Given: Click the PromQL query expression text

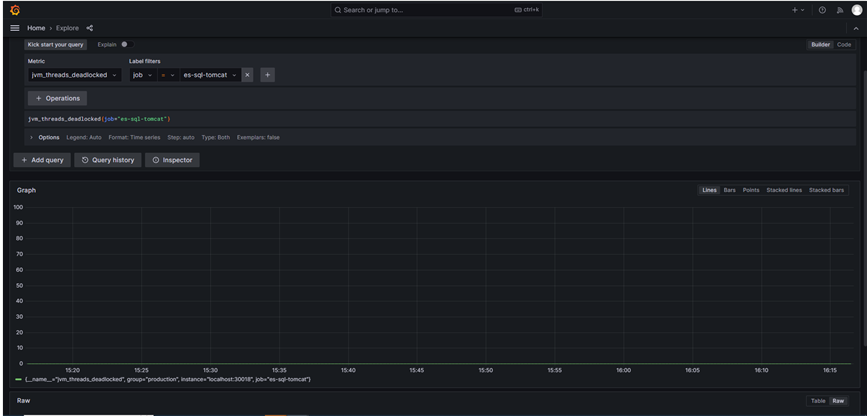Looking at the screenshot, I should [x=99, y=119].
